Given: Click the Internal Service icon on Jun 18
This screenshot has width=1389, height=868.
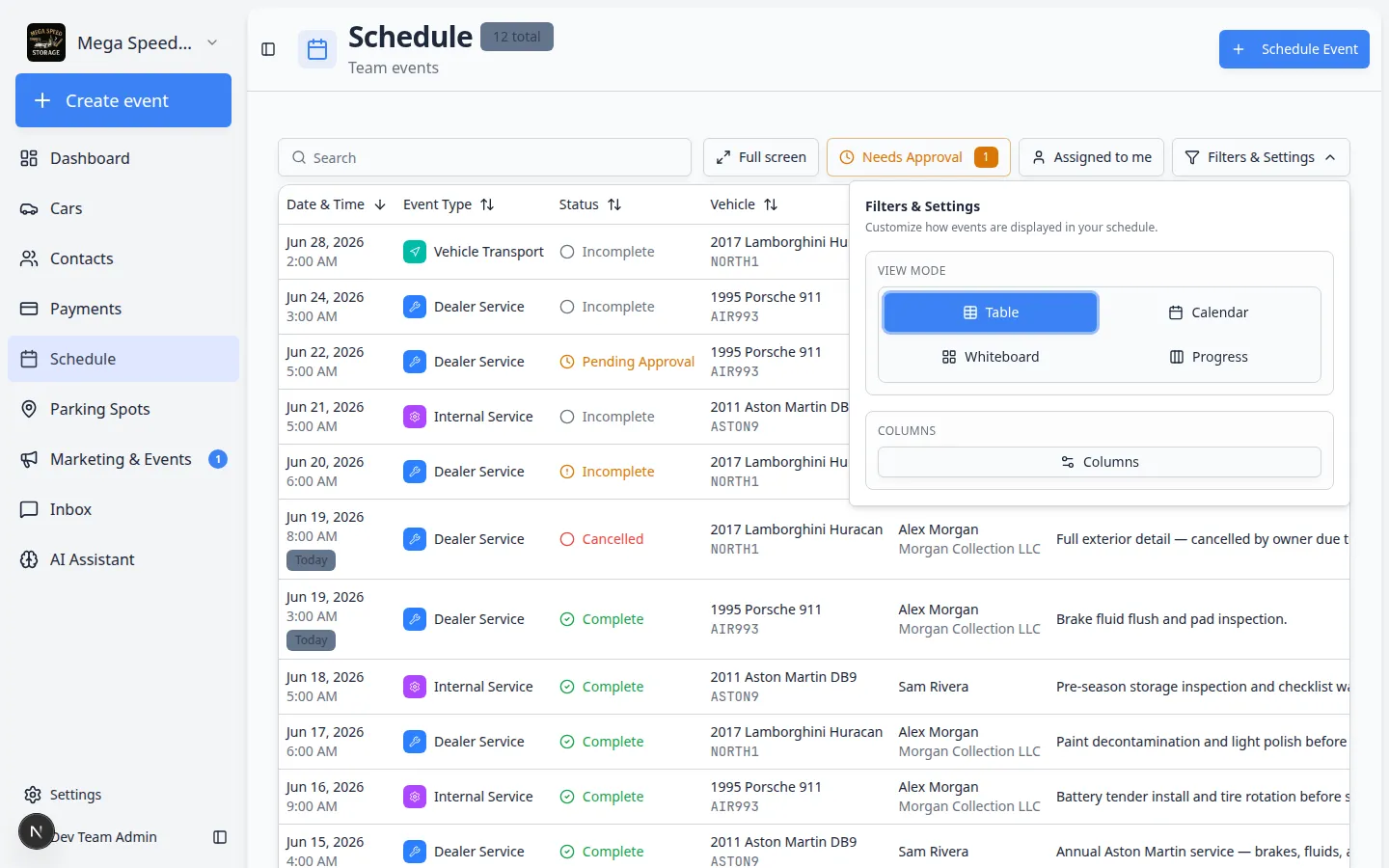Looking at the screenshot, I should tap(414, 687).
